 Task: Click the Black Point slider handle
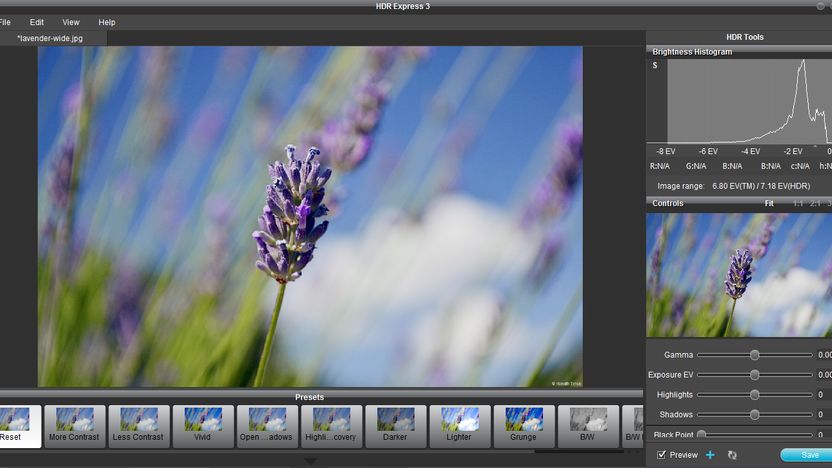[701, 435]
